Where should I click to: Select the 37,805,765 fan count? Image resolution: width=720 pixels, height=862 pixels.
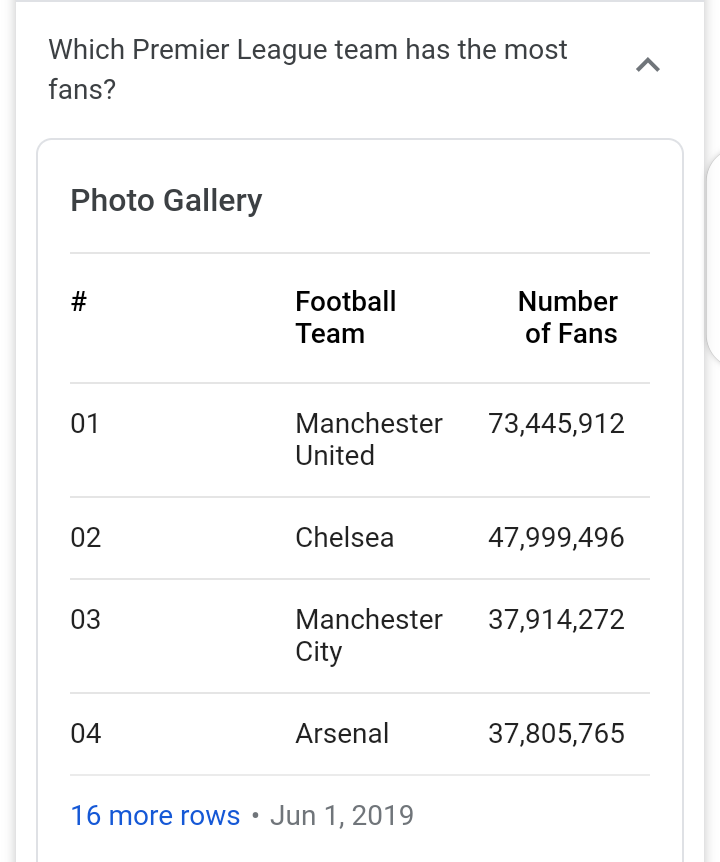point(556,734)
